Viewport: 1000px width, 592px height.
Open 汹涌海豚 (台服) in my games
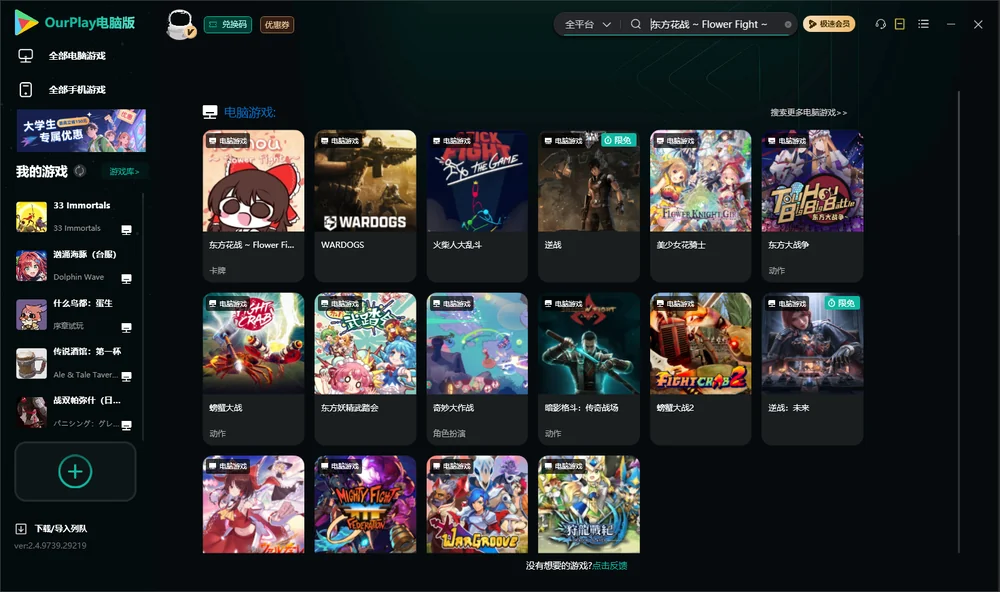(x=75, y=265)
